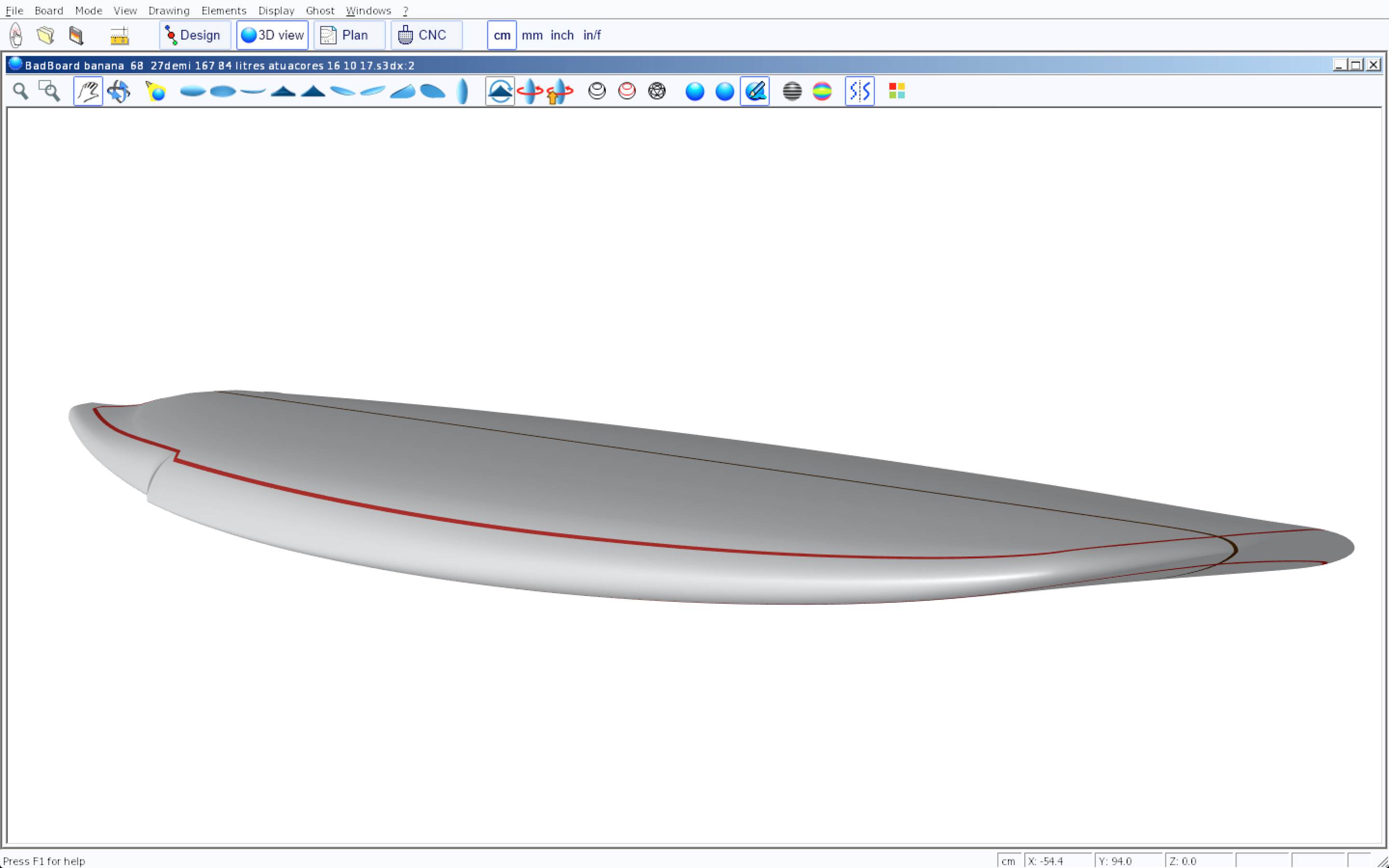Toggle the wireframe mesh sphere display
This screenshot has width=1389, height=868.
[x=656, y=91]
